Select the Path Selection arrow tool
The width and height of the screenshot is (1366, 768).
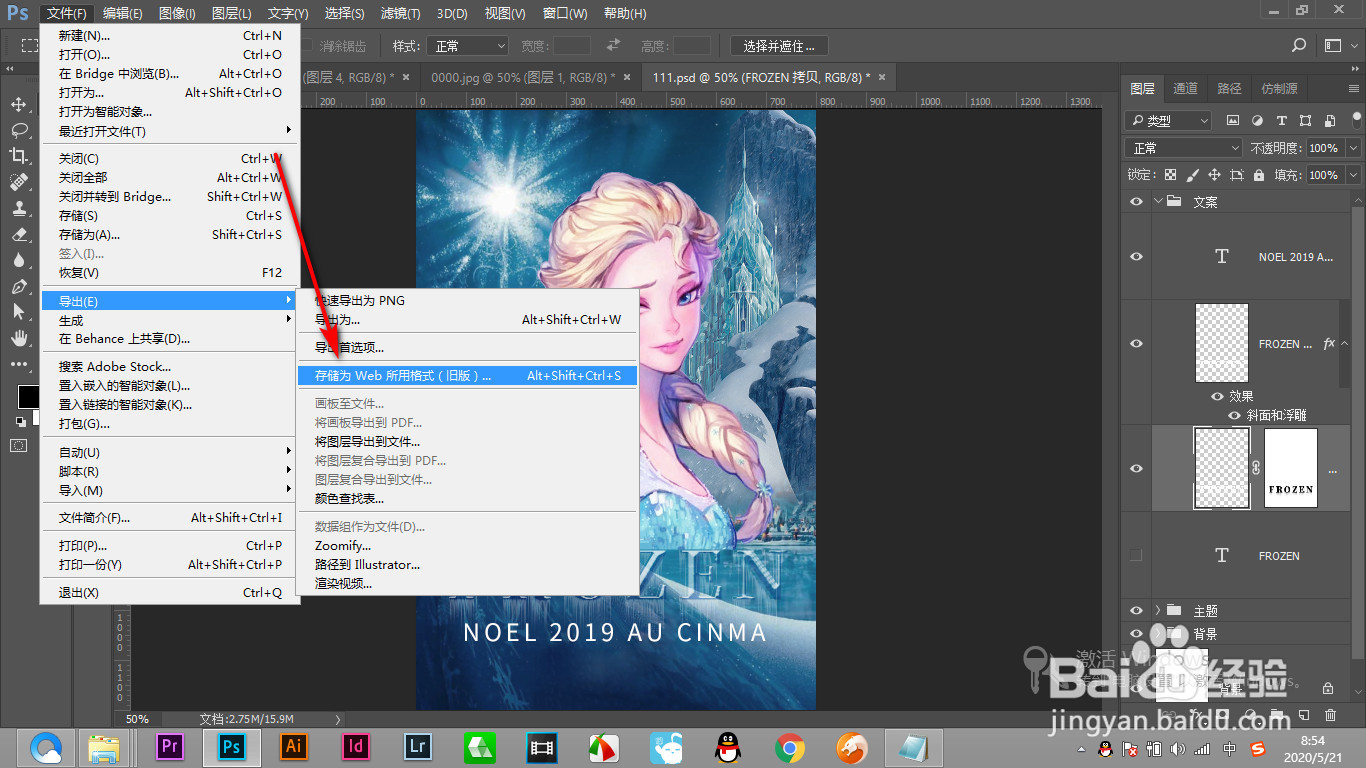(19, 312)
